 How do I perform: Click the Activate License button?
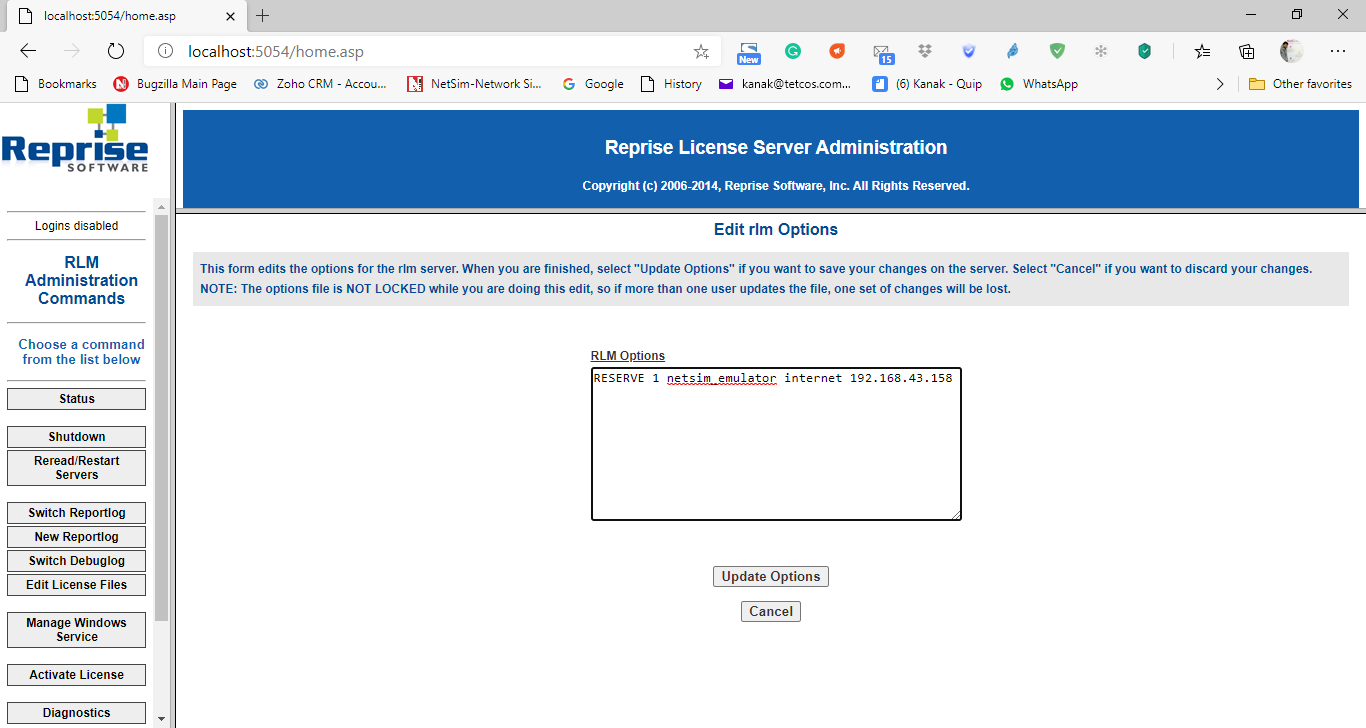[x=76, y=675]
